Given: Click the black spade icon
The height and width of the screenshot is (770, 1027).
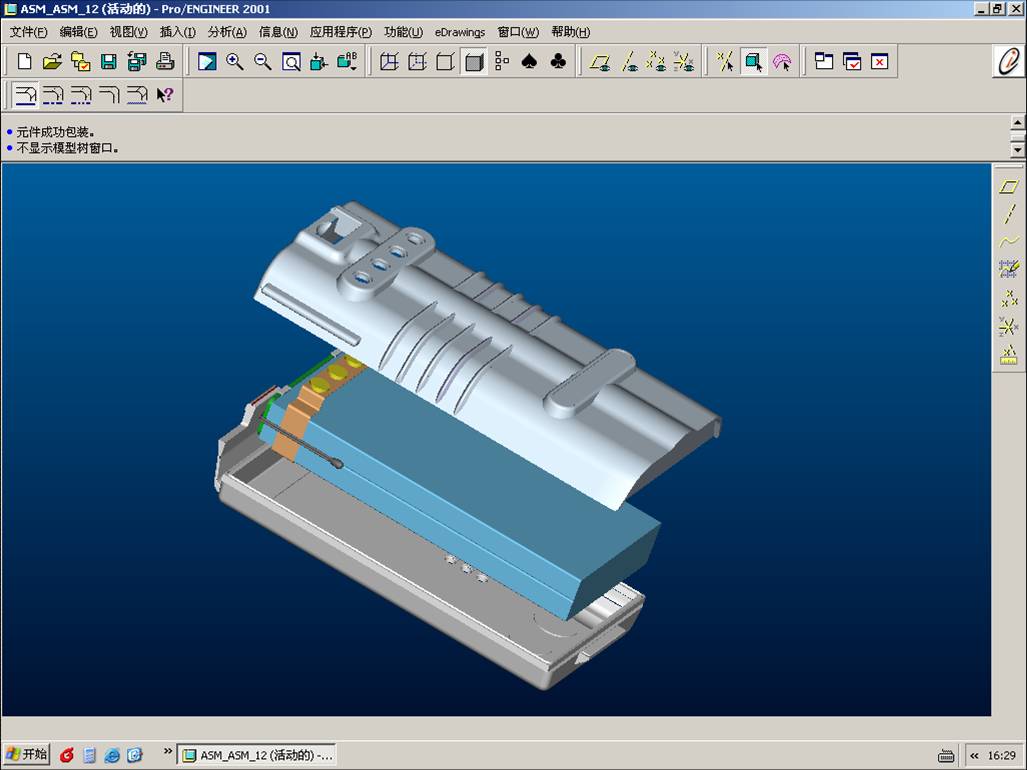Looking at the screenshot, I should click(529, 62).
